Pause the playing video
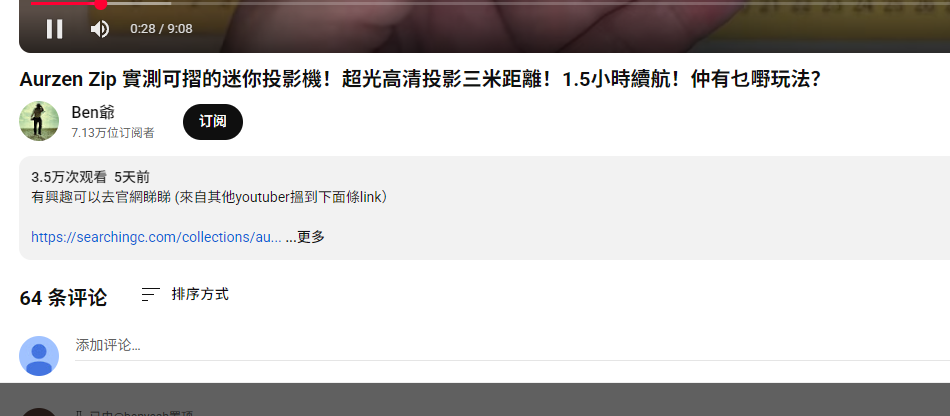Screen dimensions: 950x416 click(x=55, y=28)
